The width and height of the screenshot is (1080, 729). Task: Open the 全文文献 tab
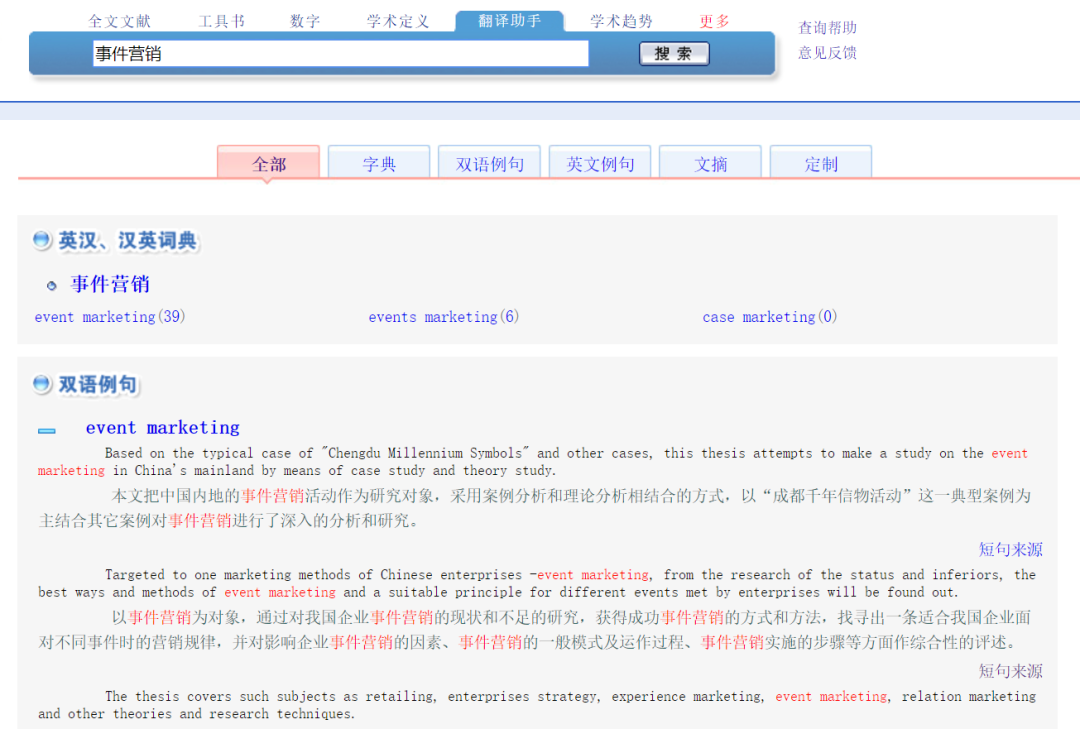click(119, 21)
